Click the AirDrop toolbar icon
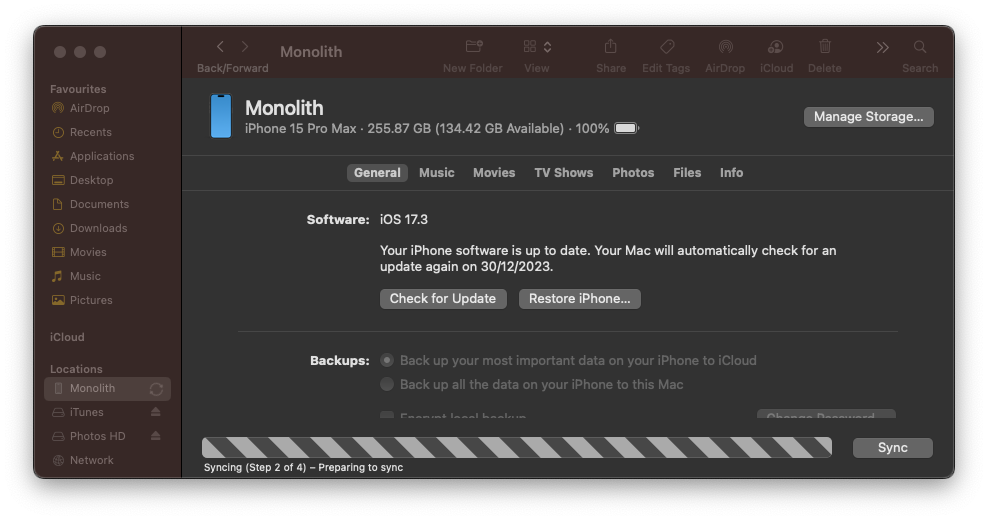 point(725,47)
